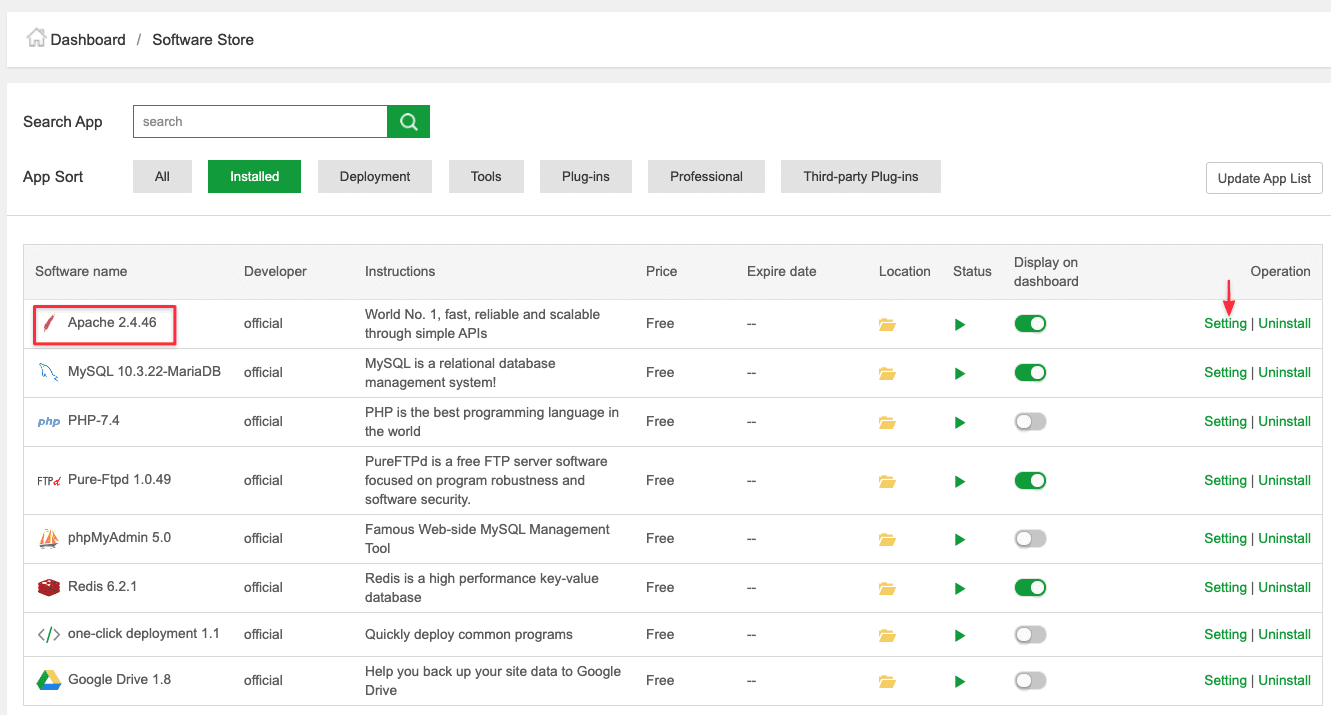This screenshot has width=1331, height=715.
Task: Show the Professional app category
Action: 706,177
